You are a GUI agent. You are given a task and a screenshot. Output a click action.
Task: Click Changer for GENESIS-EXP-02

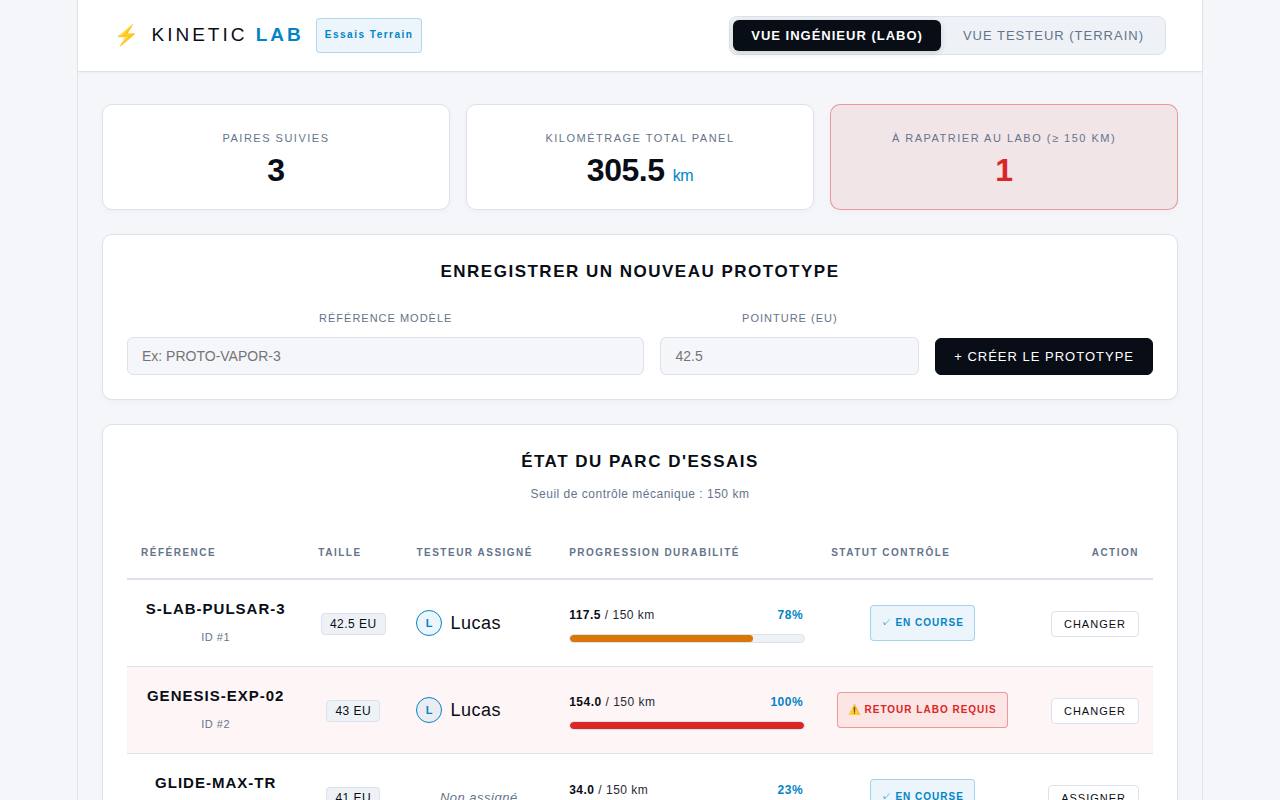(x=1095, y=711)
